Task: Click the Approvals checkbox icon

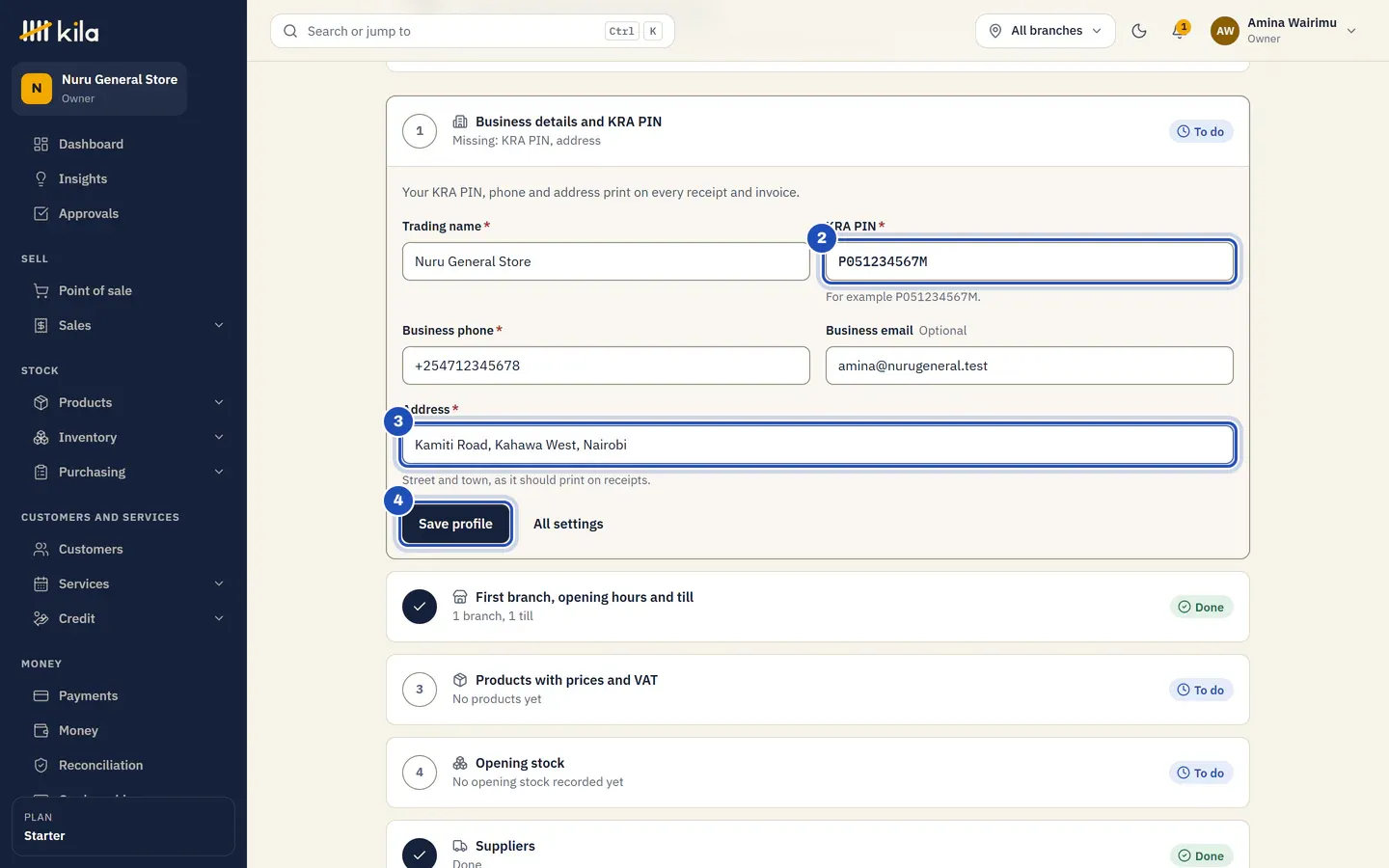Action: (x=41, y=214)
